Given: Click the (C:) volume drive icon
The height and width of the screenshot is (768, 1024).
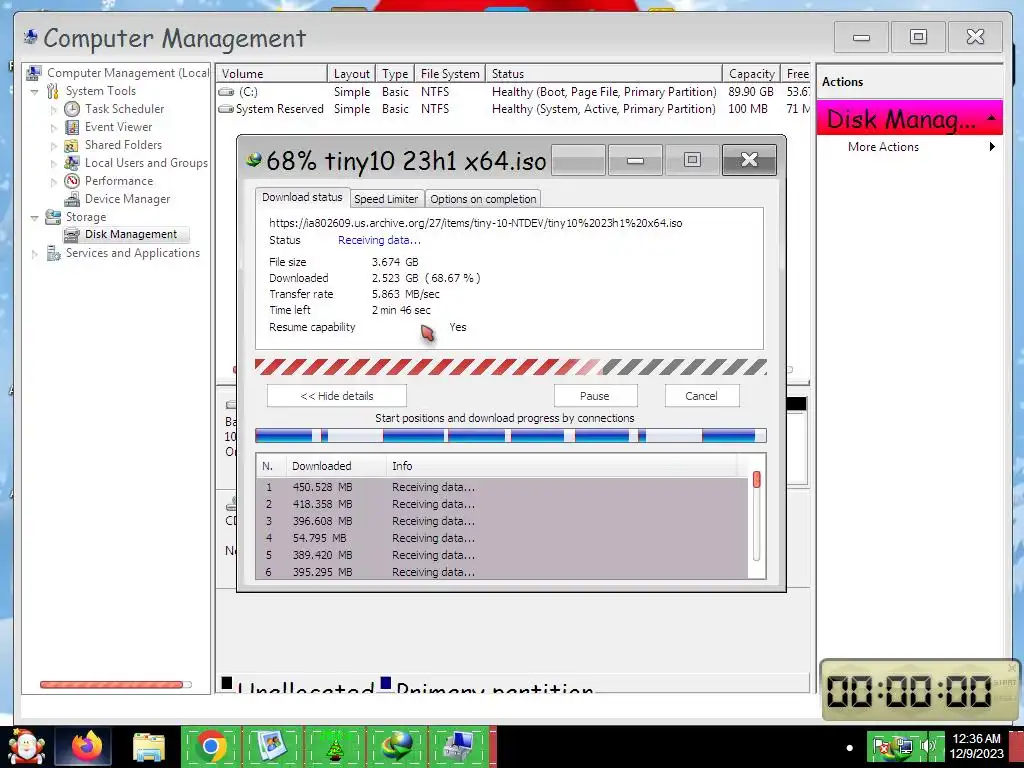Looking at the screenshot, I should [x=226, y=92].
